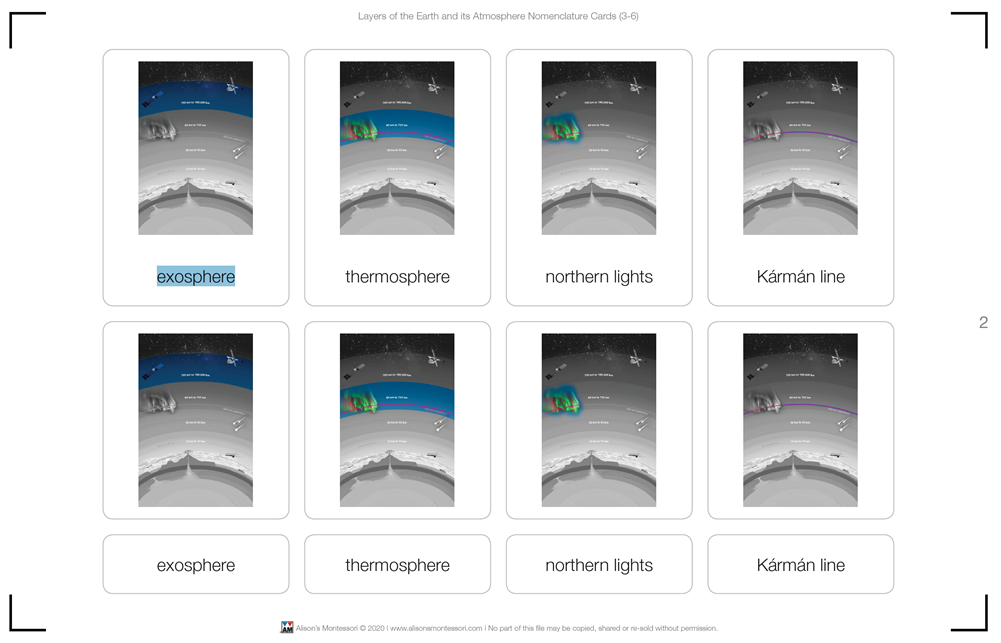Select the bottom-row exosphere picture card
The height and width of the screenshot is (643, 1001).
pos(196,420)
